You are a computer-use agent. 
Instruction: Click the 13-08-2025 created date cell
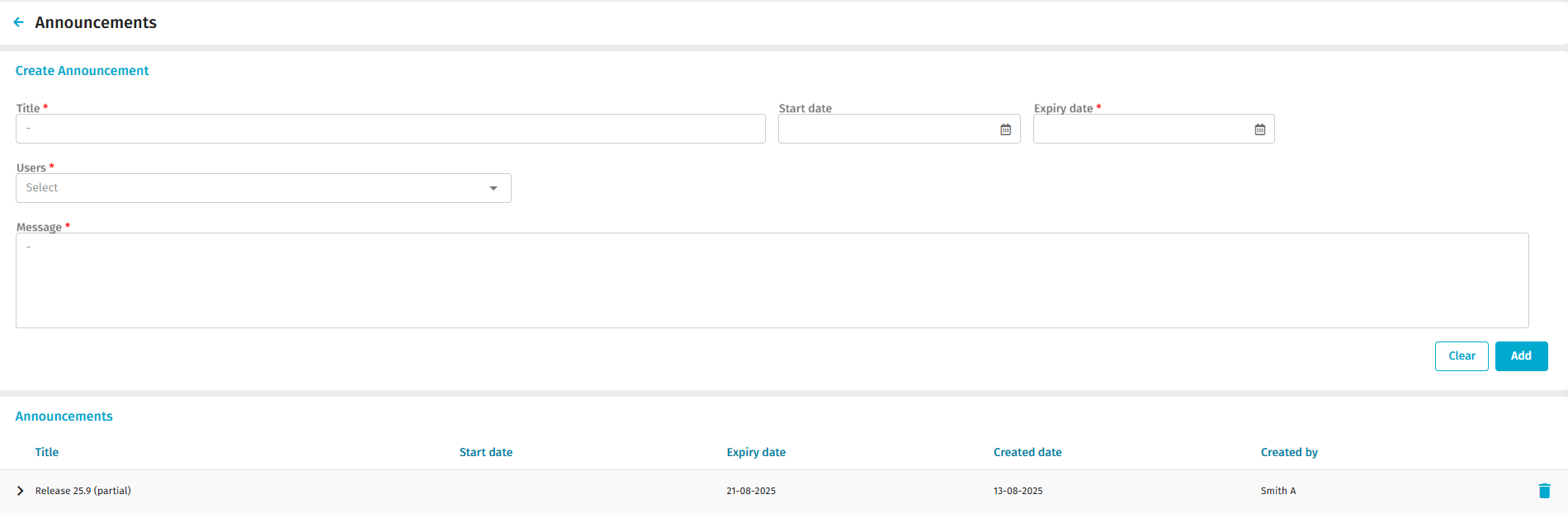click(x=1018, y=491)
